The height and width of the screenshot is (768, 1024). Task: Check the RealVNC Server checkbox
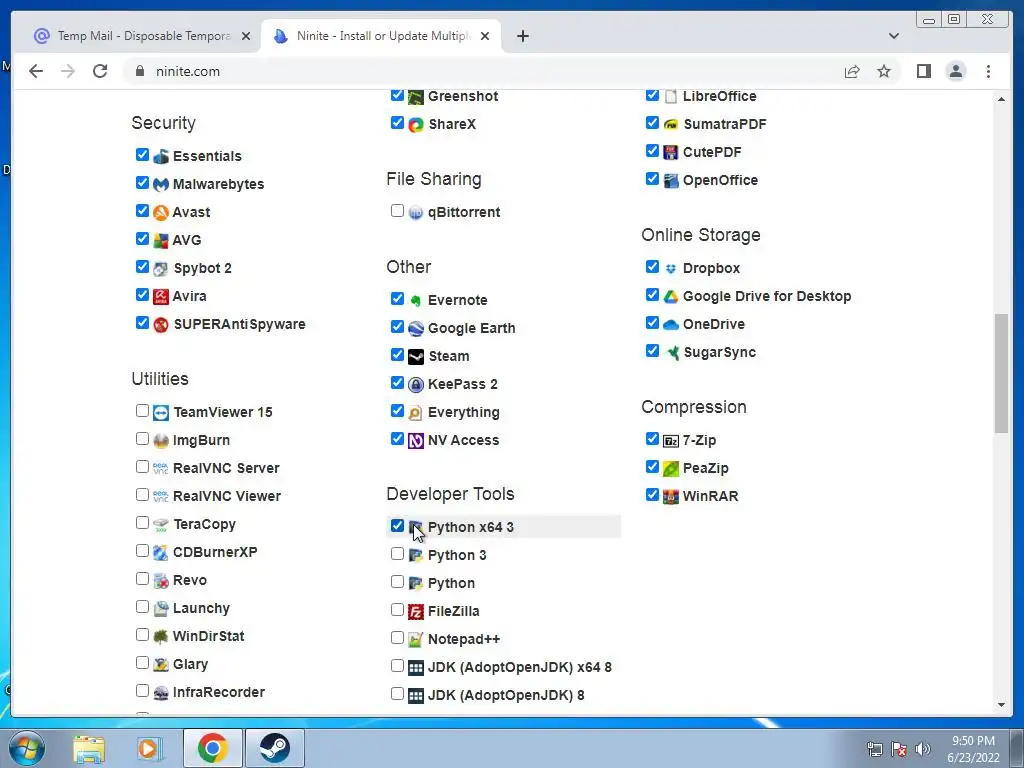(x=142, y=467)
